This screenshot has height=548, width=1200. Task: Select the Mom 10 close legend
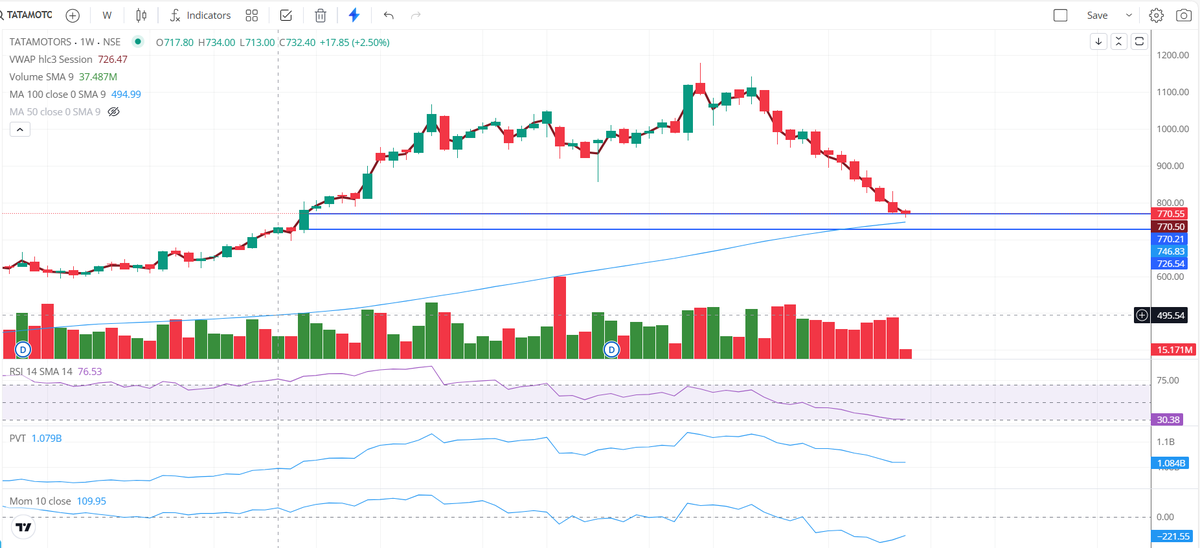[40, 500]
